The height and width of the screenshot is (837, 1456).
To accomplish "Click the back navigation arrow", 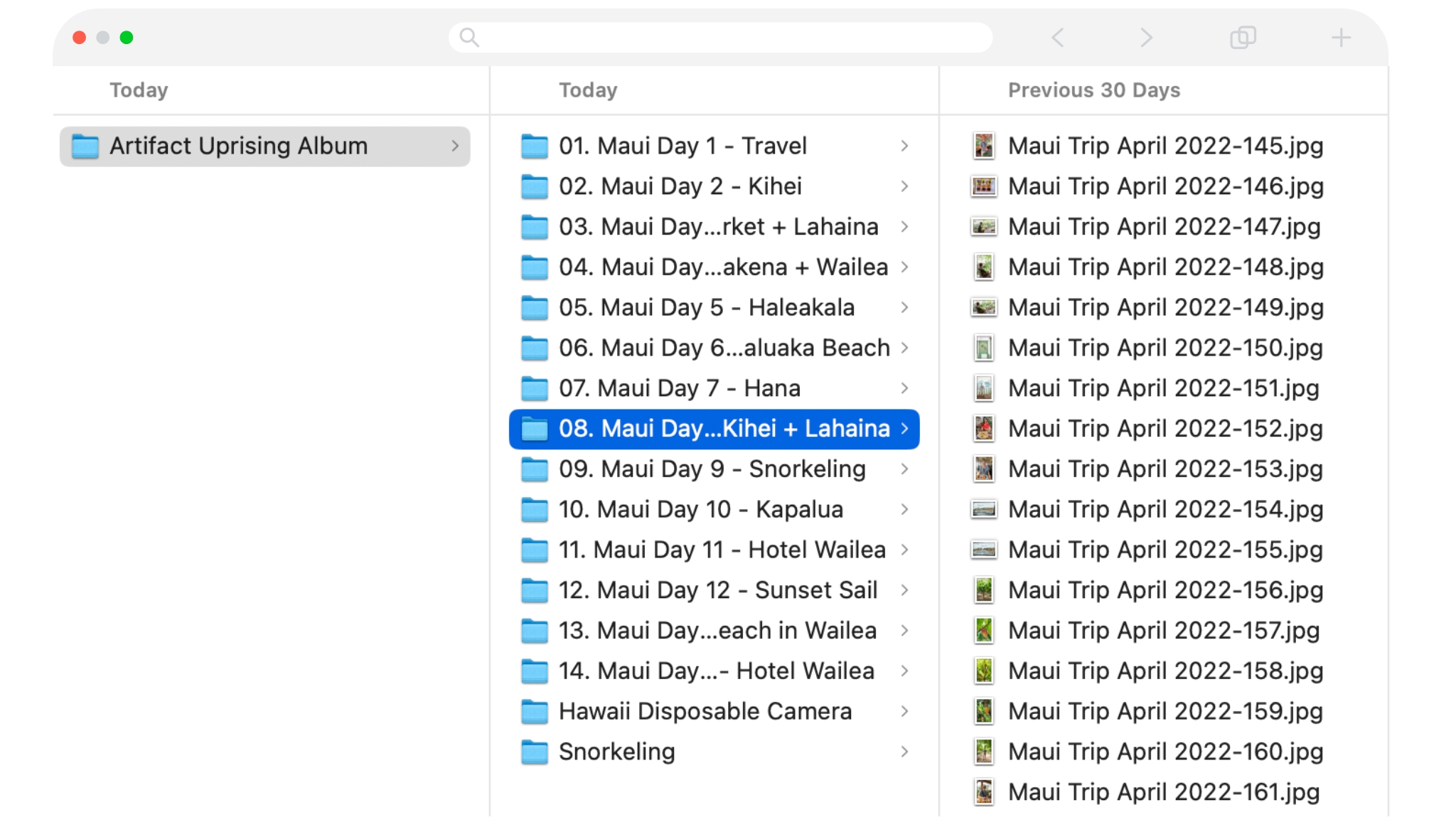I will (x=1057, y=38).
